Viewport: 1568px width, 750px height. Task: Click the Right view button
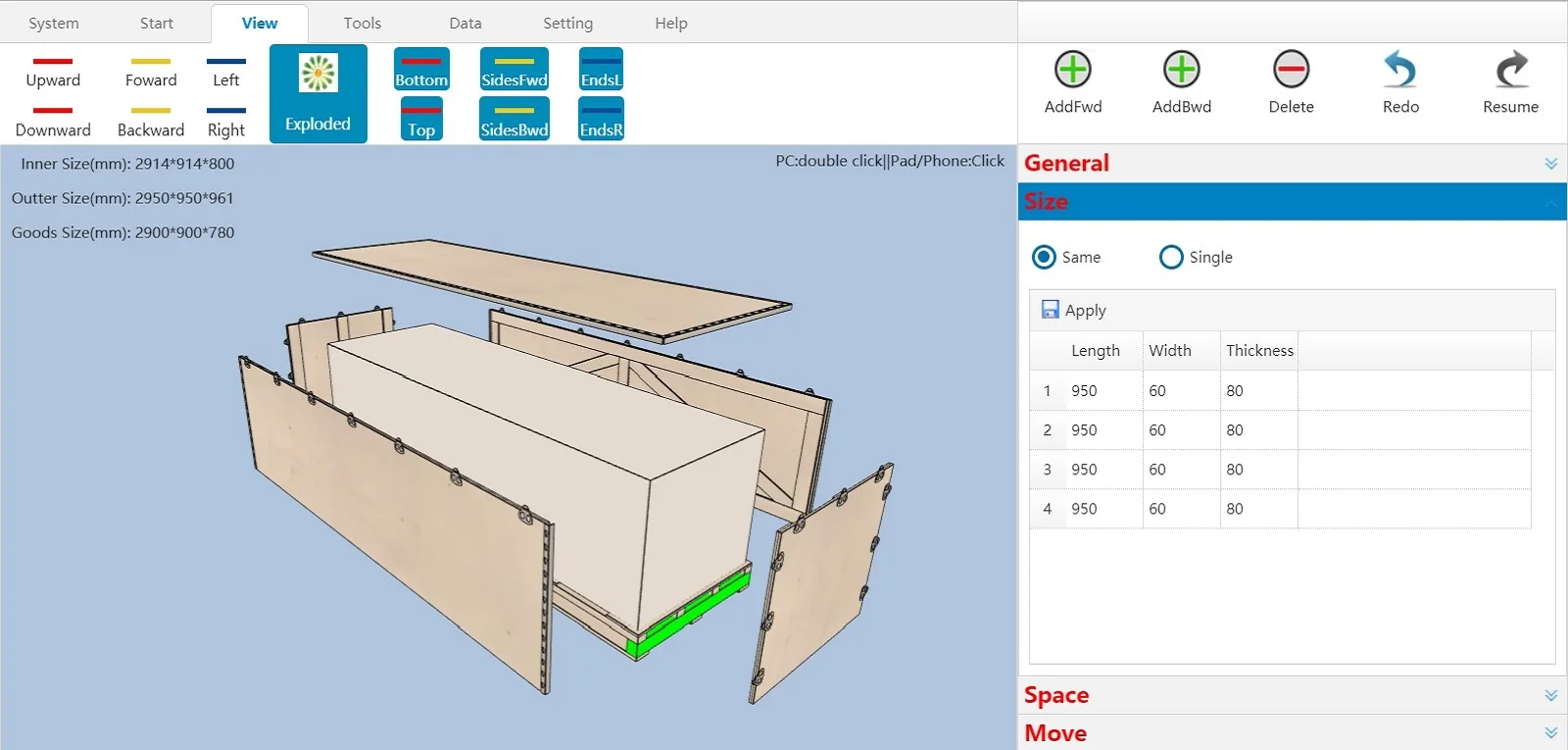226,122
